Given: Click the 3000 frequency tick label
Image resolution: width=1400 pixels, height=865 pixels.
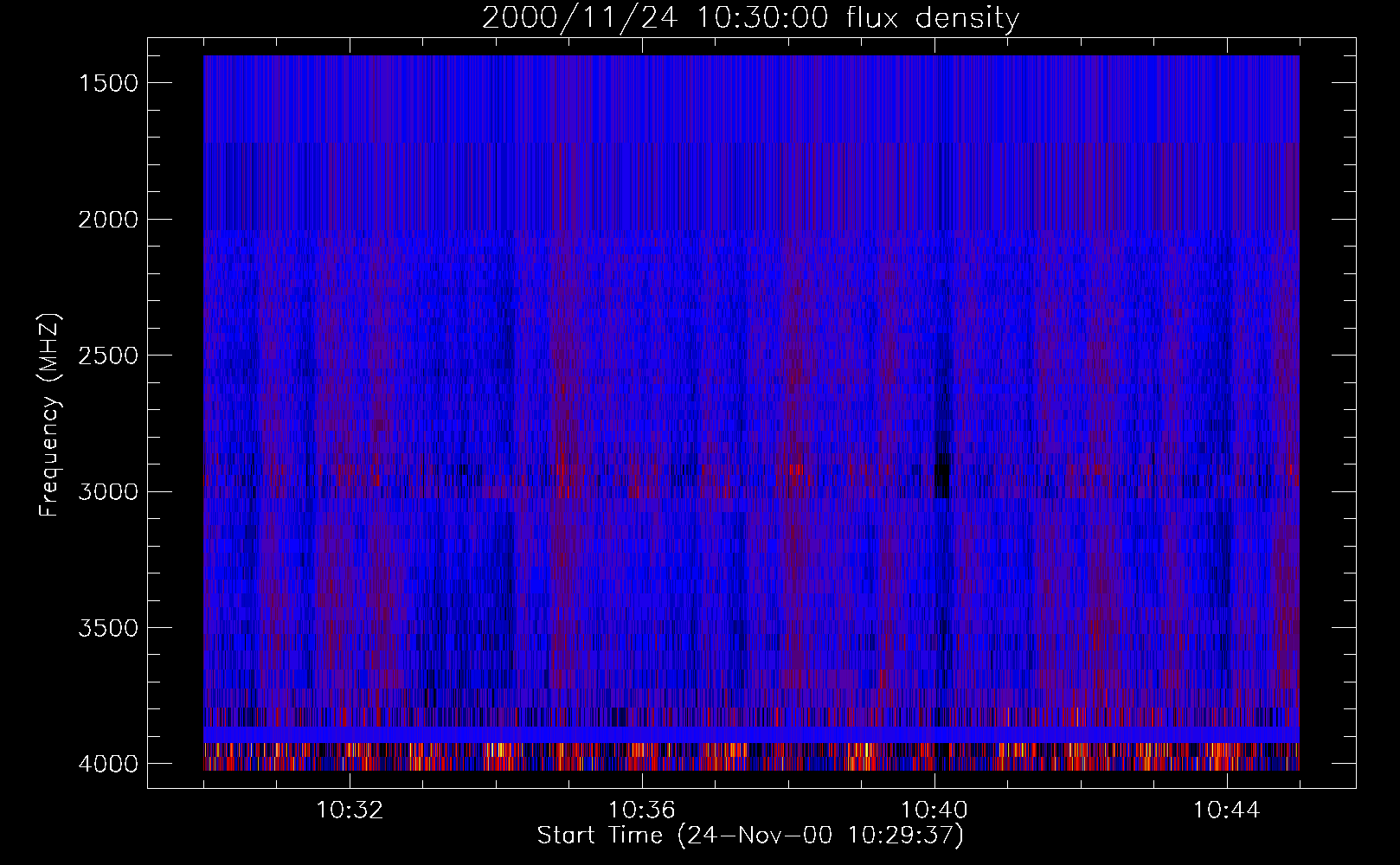Looking at the screenshot, I should 108,492.
